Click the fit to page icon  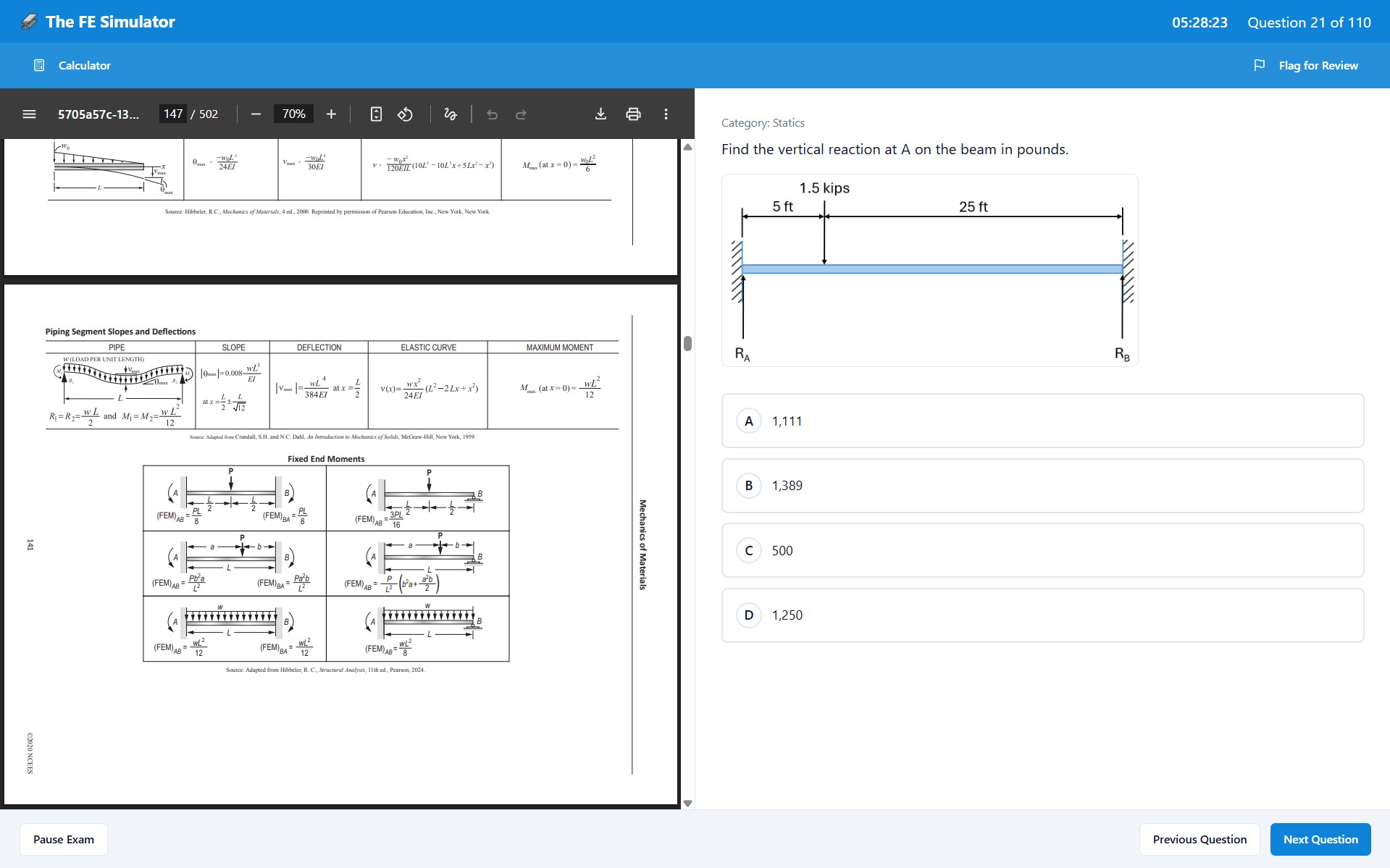coord(376,114)
